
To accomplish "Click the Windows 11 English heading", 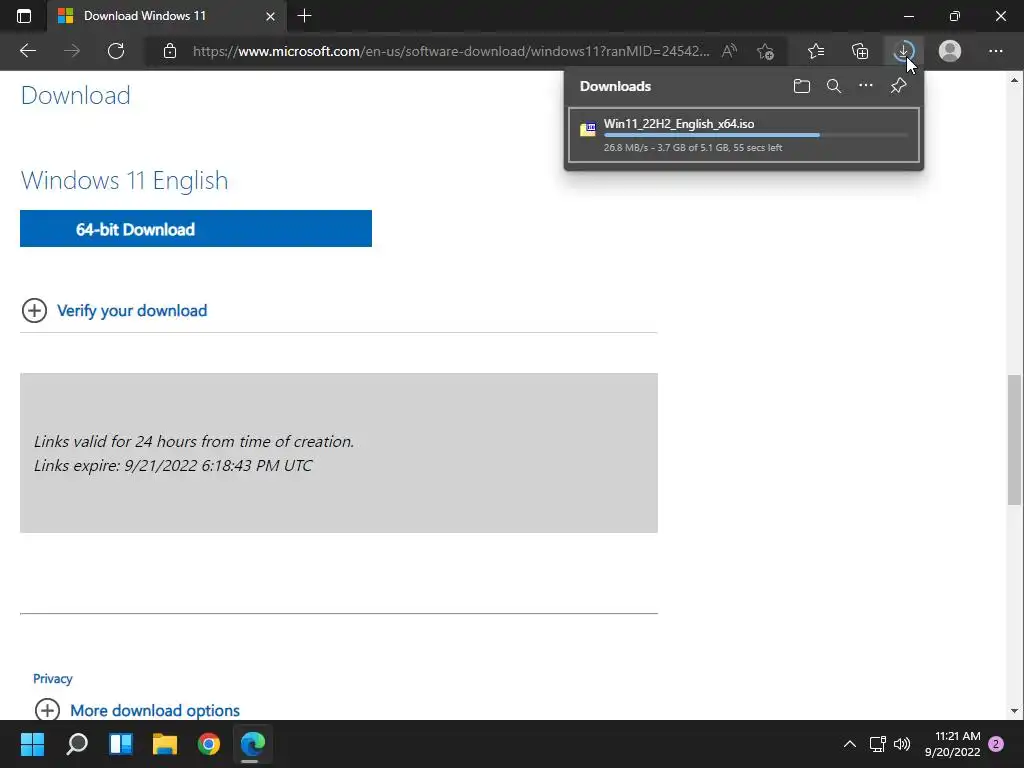I will [125, 180].
